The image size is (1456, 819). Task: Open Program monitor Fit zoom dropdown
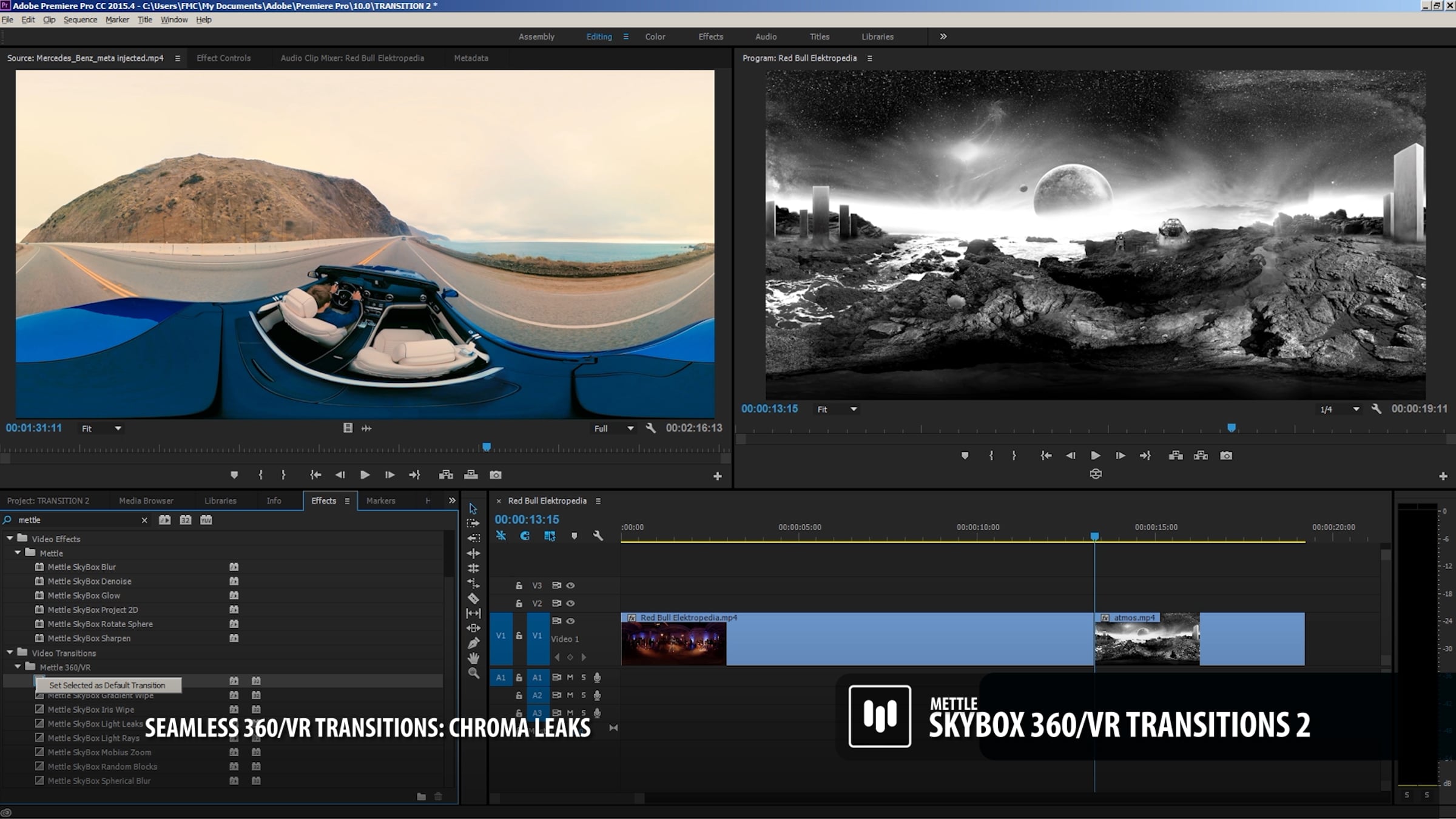point(837,409)
